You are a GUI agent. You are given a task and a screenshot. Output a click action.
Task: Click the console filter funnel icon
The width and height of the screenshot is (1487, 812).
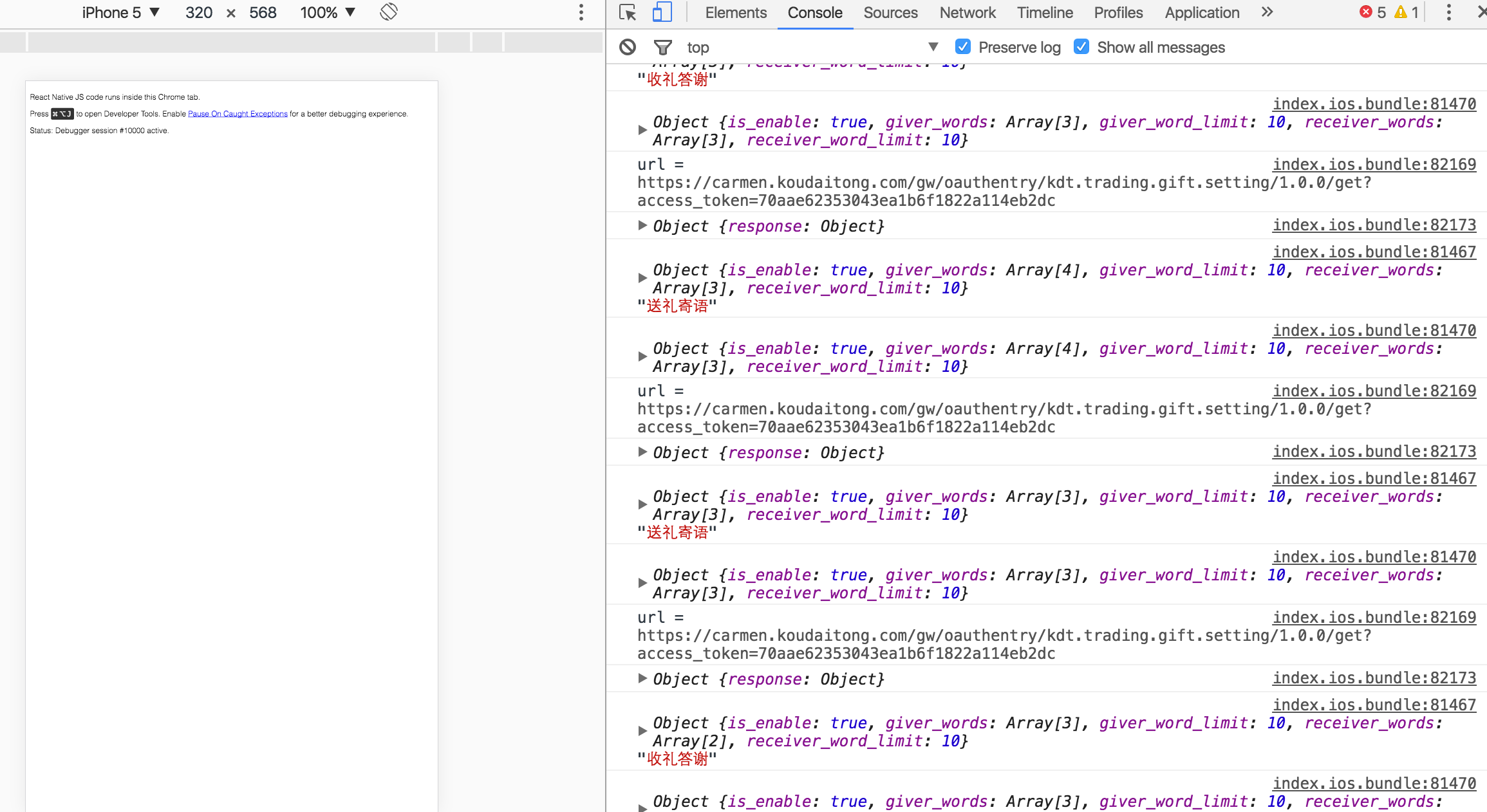point(662,47)
